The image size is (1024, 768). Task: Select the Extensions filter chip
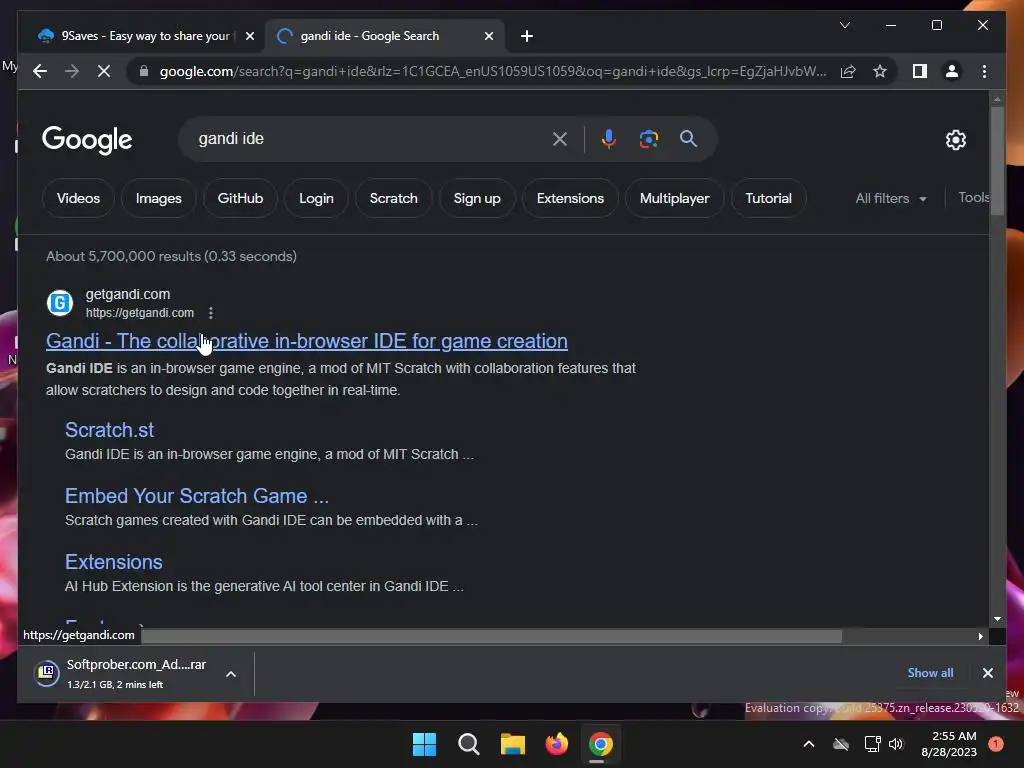(x=570, y=199)
